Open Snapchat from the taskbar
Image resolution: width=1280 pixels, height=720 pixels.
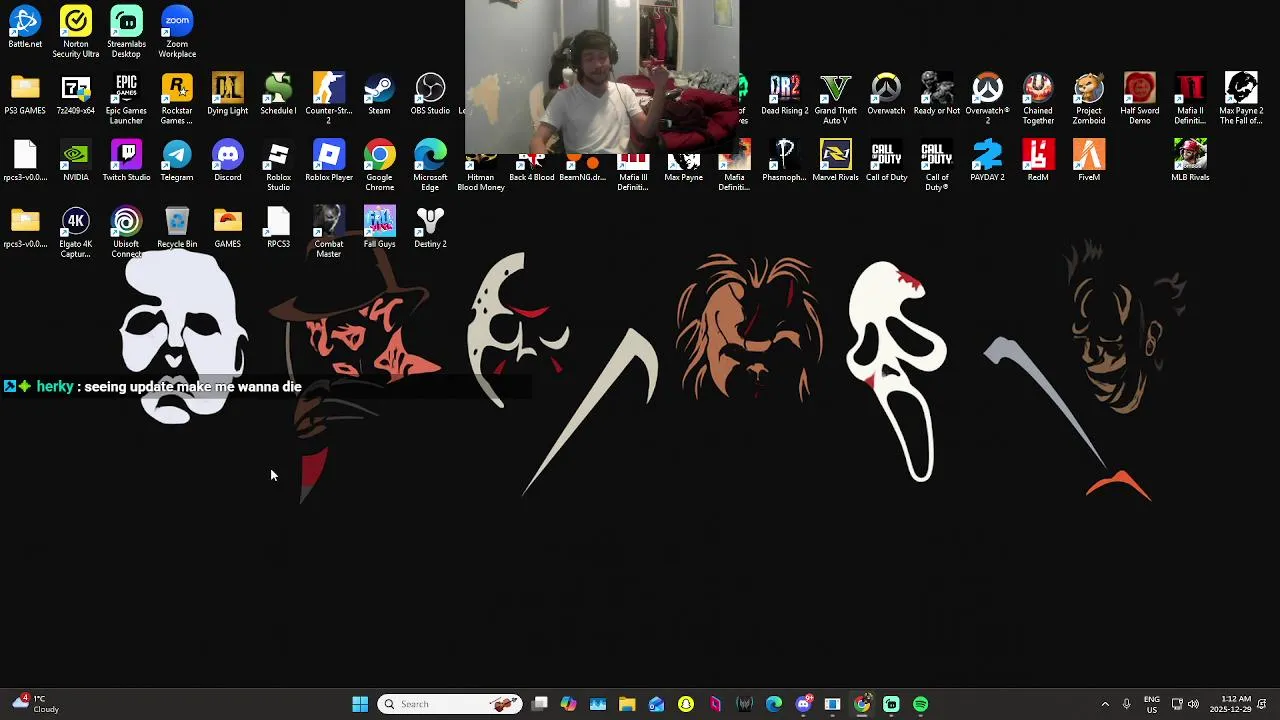click(x=686, y=704)
